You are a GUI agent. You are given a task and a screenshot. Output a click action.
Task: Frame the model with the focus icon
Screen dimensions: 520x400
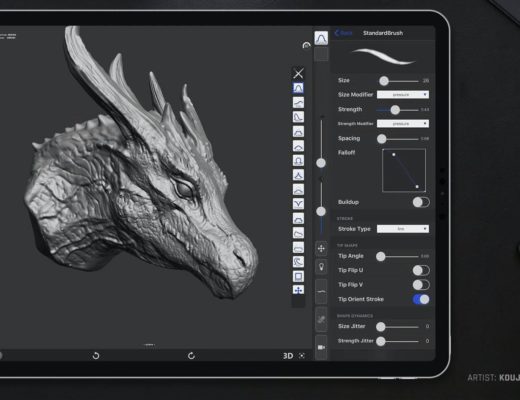[302, 356]
